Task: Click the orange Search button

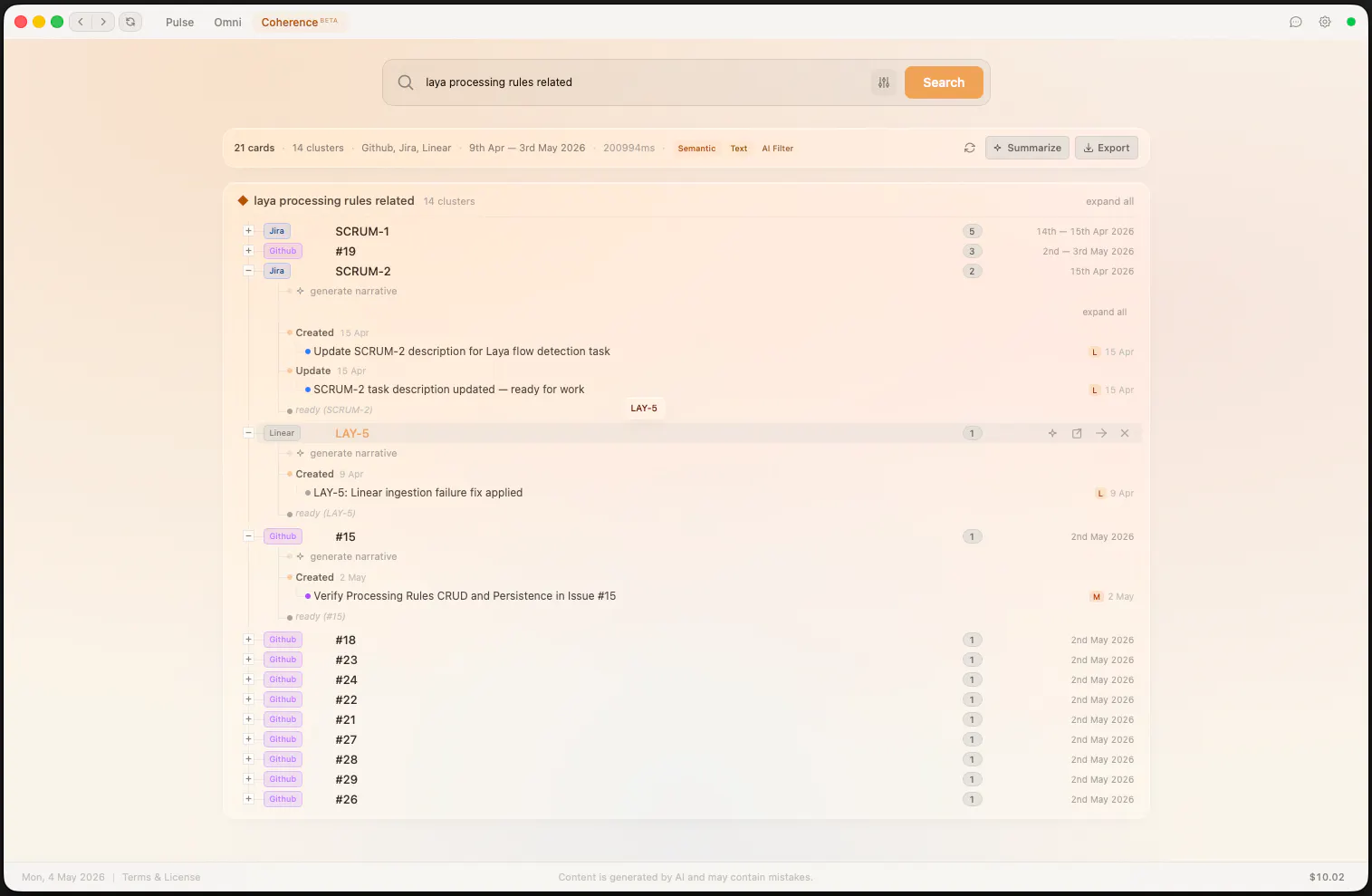Action: point(944,82)
